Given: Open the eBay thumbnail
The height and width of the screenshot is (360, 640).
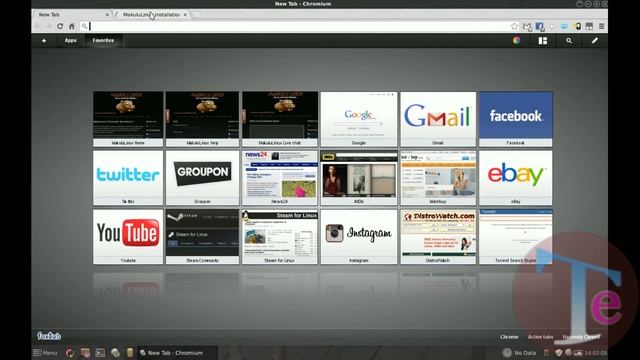Looking at the screenshot, I should pyautogui.click(x=516, y=178).
